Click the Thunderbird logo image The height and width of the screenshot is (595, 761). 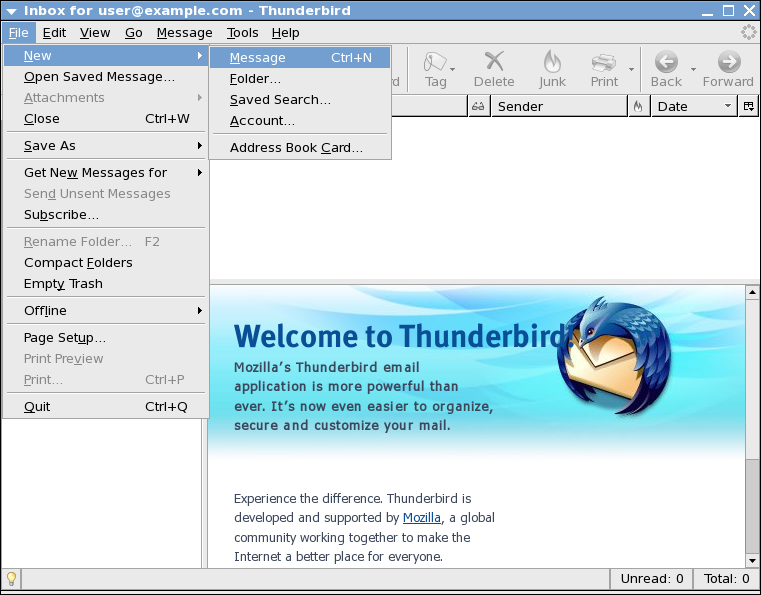point(614,356)
